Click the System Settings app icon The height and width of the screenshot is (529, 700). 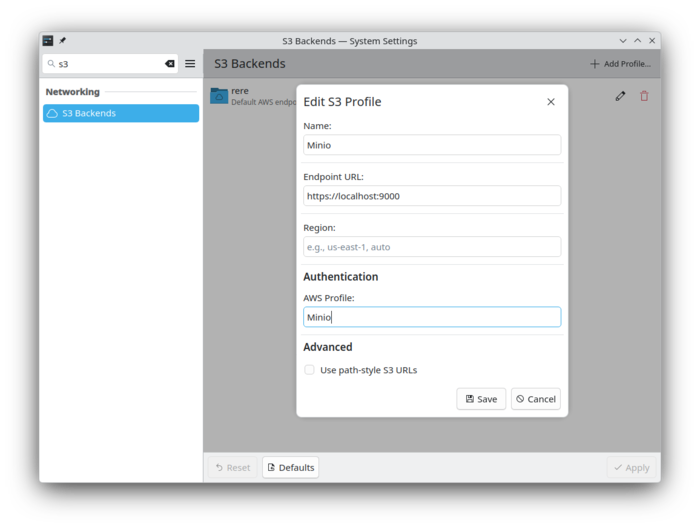pos(48,41)
